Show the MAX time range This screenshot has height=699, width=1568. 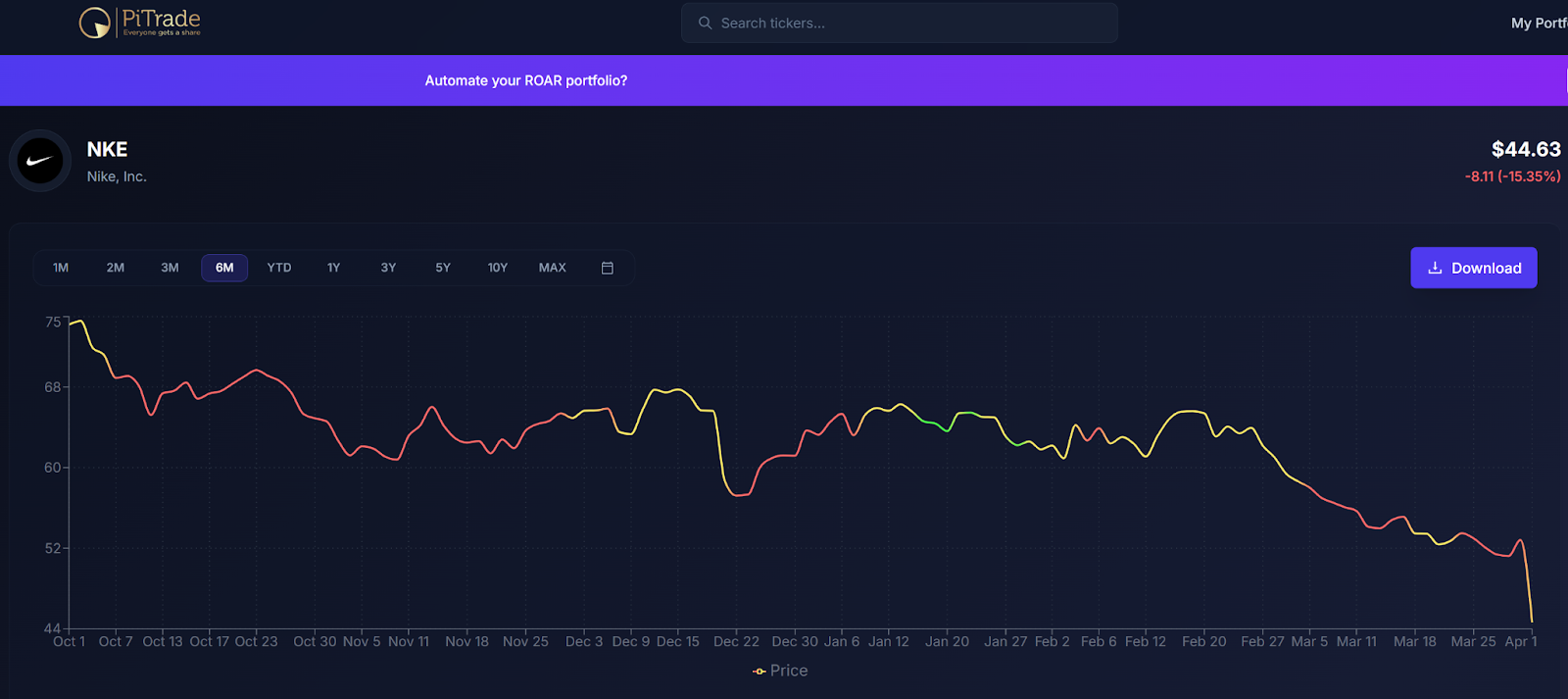pos(553,268)
